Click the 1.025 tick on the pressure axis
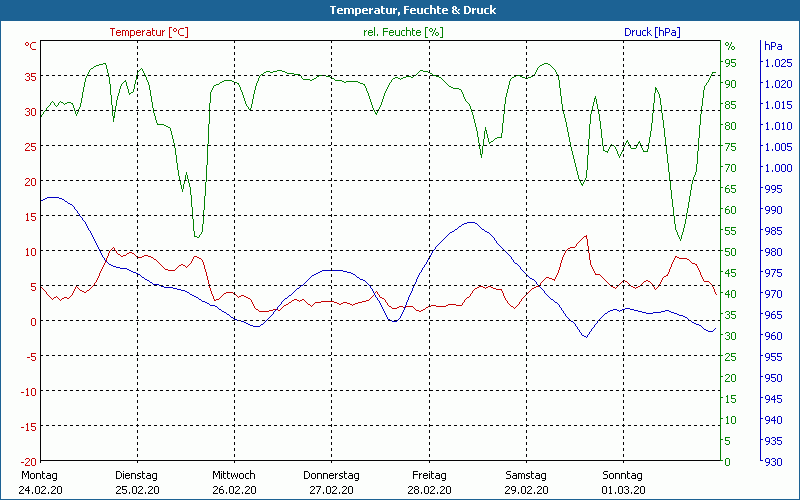The height and width of the screenshot is (500, 800). click(x=777, y=62)
